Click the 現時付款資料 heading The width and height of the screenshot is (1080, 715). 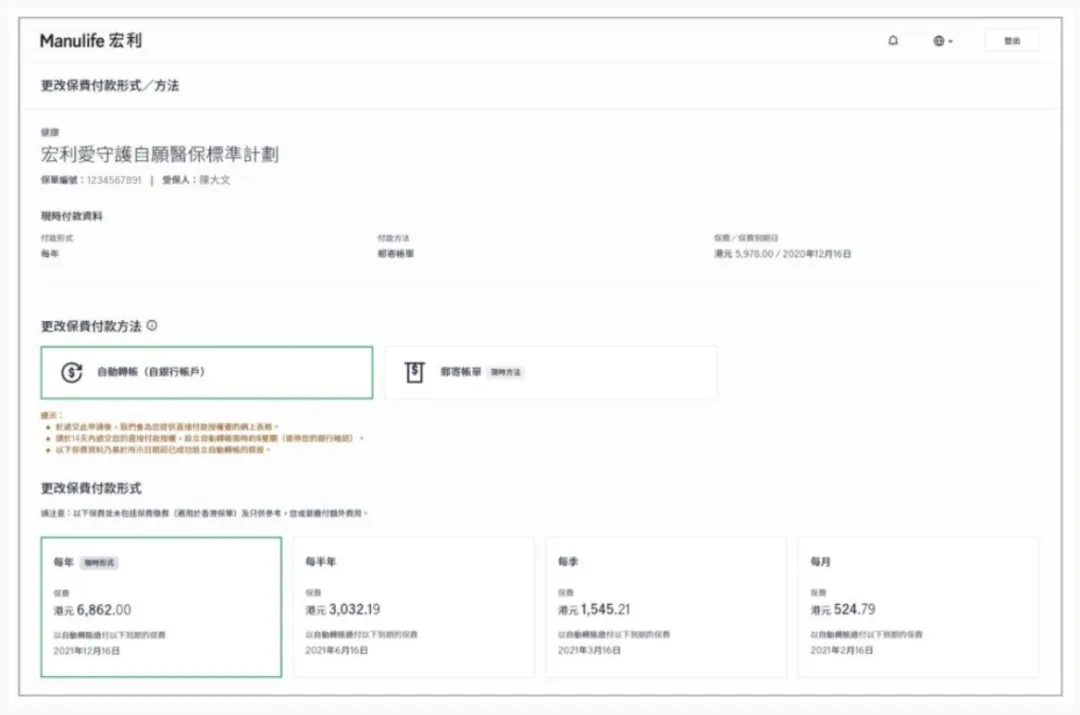point(72,216)
